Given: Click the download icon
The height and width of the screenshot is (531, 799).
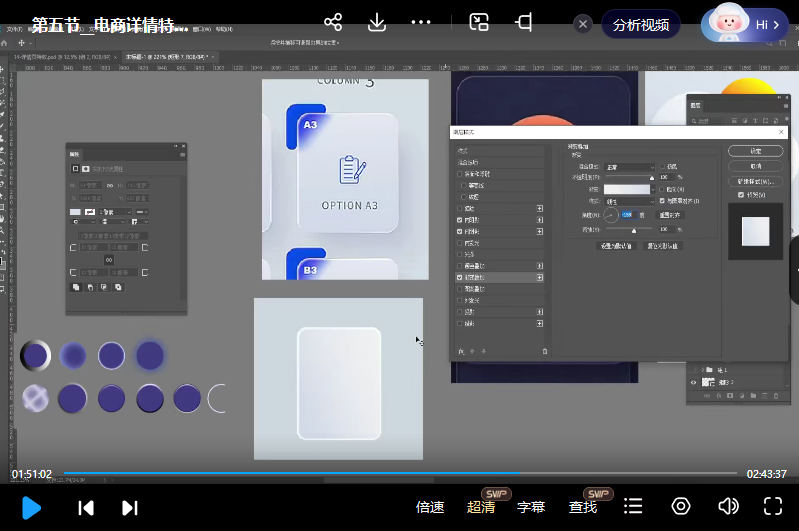Looking at the screenshot, I should 377,22.
